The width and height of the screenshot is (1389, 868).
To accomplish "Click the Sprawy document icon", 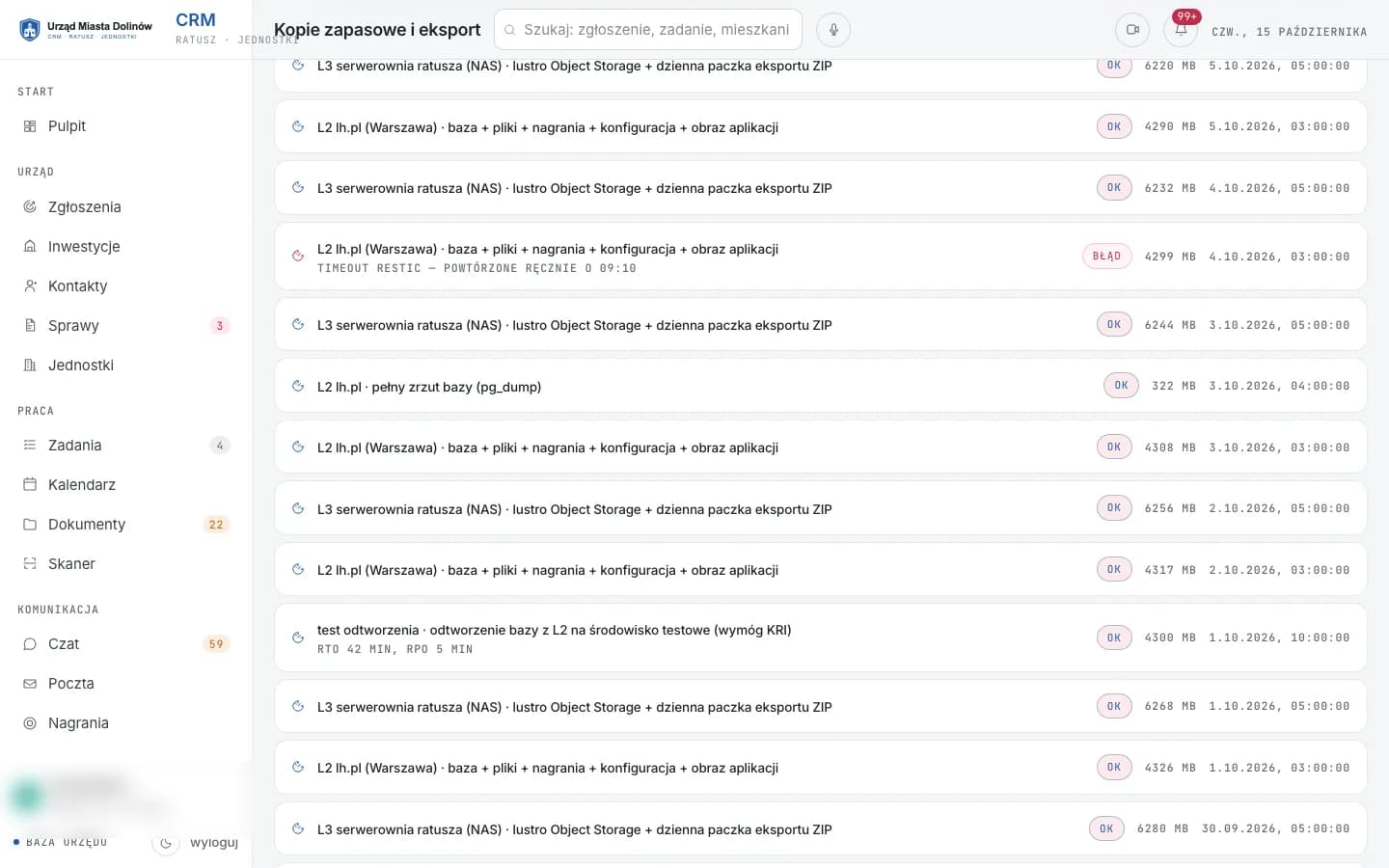I will click(x=30, y=325).
